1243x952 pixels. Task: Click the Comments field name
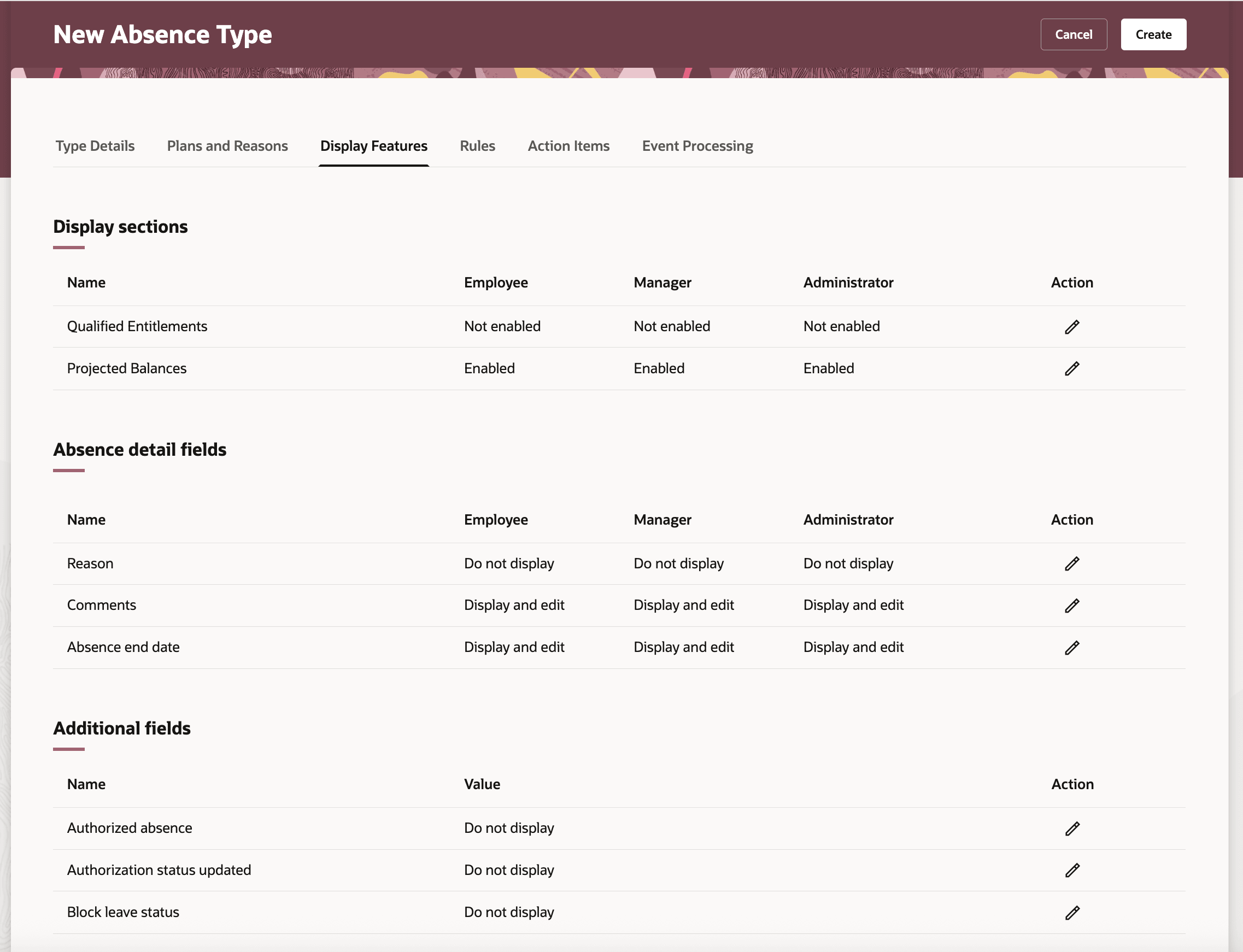tap(102, 605)
